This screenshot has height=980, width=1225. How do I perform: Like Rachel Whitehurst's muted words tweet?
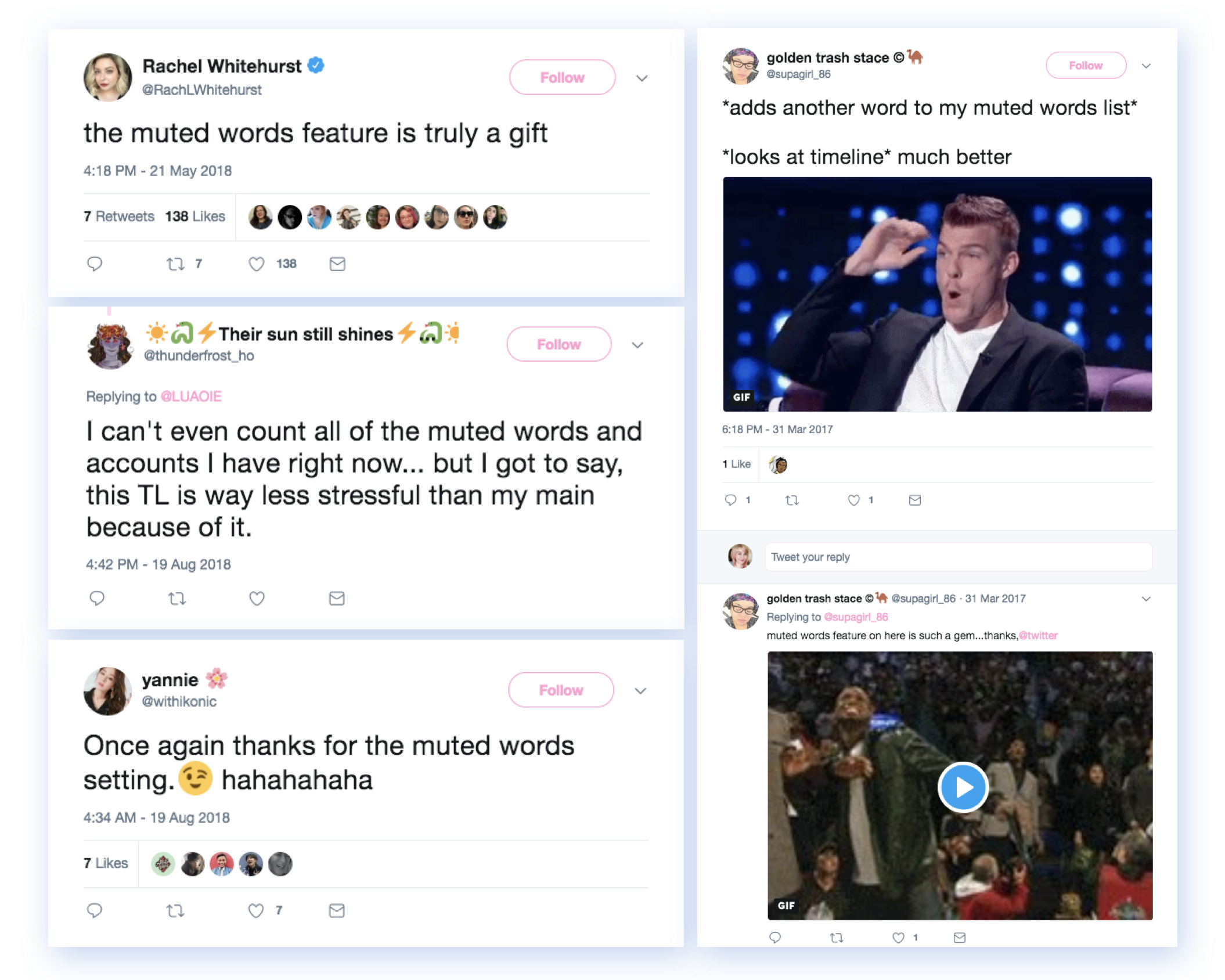point(256,264)
